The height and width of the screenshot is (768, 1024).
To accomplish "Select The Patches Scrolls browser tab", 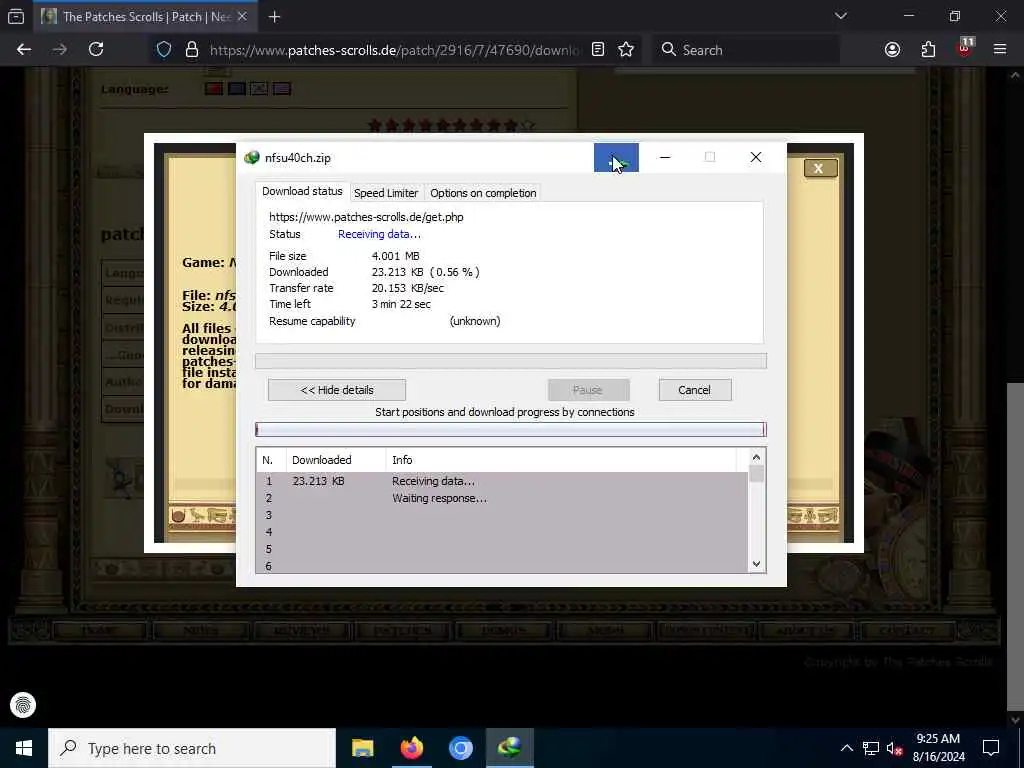I will coord(145,16).
